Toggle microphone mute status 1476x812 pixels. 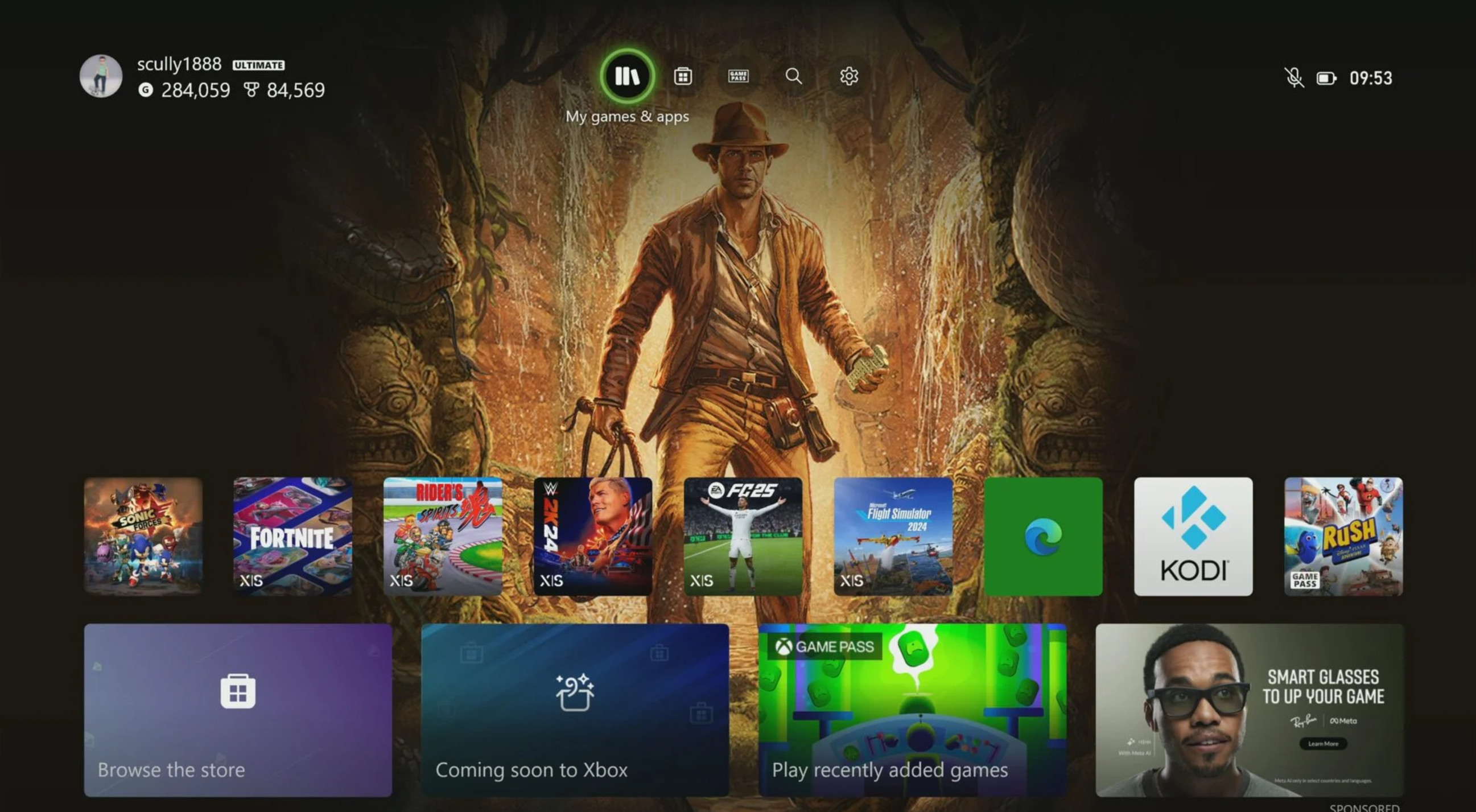click(x=1292, y=77)
